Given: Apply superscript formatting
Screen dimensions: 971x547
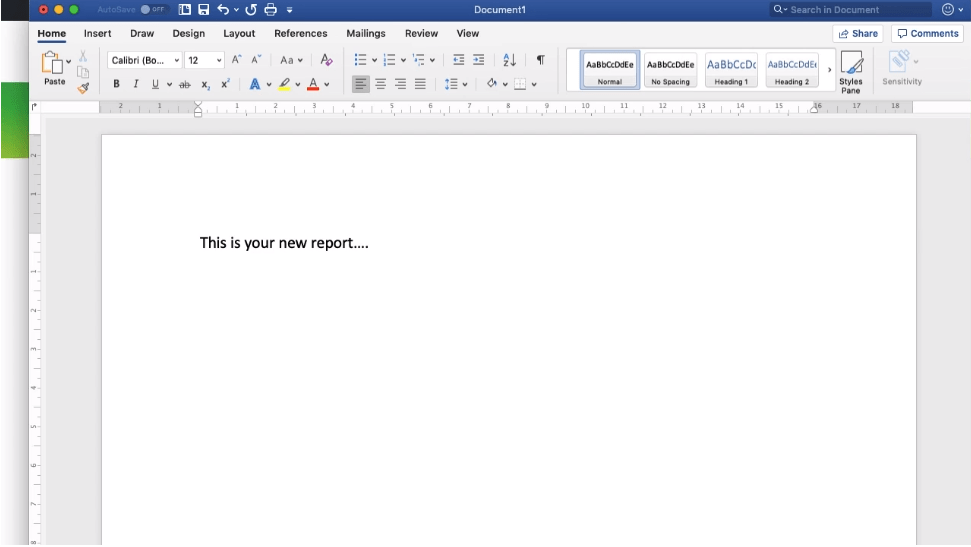Looking at the screenshot, I should [x=225, y=84].
